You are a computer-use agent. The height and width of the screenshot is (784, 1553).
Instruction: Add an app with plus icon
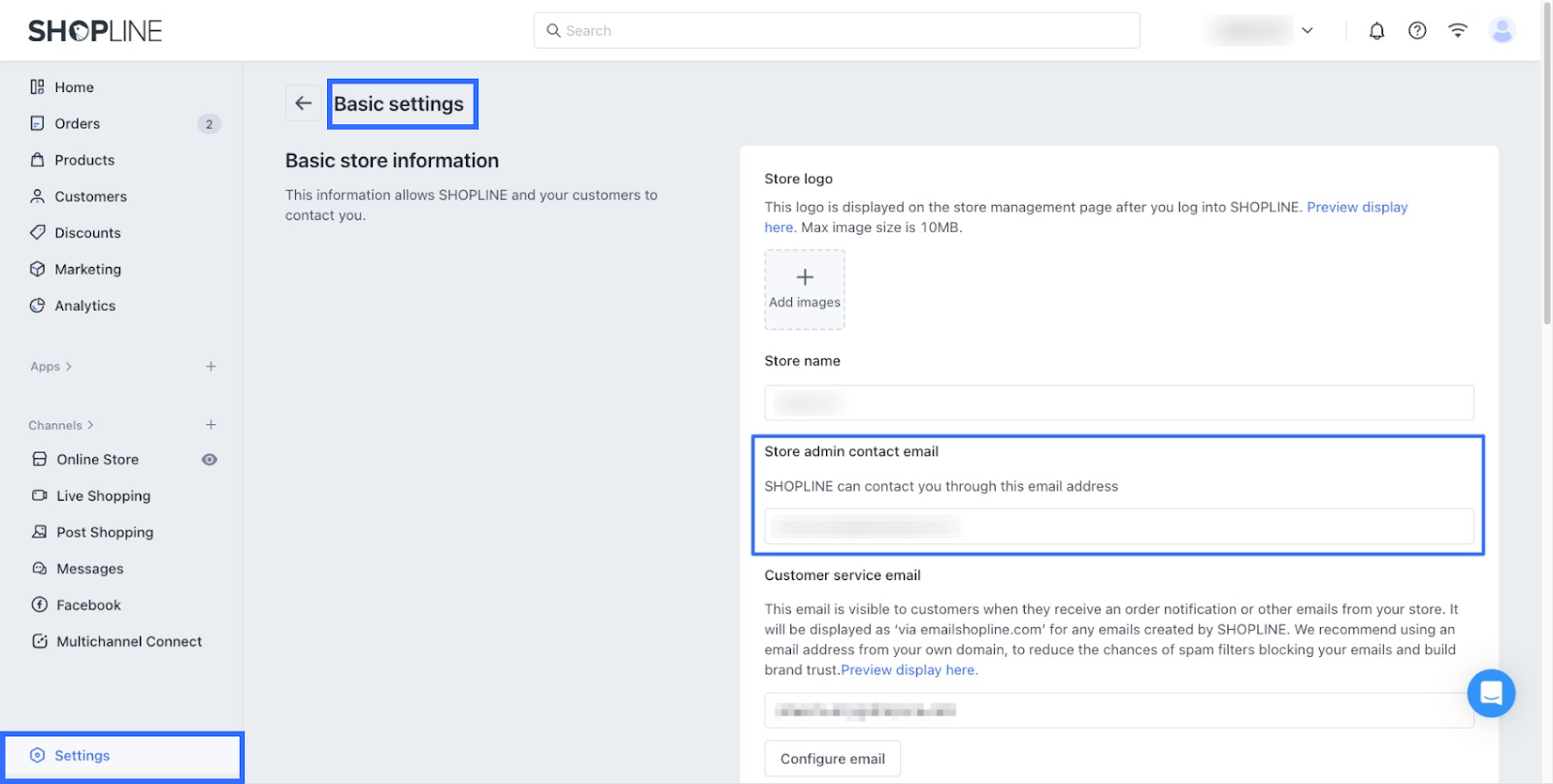pos(211,367)
